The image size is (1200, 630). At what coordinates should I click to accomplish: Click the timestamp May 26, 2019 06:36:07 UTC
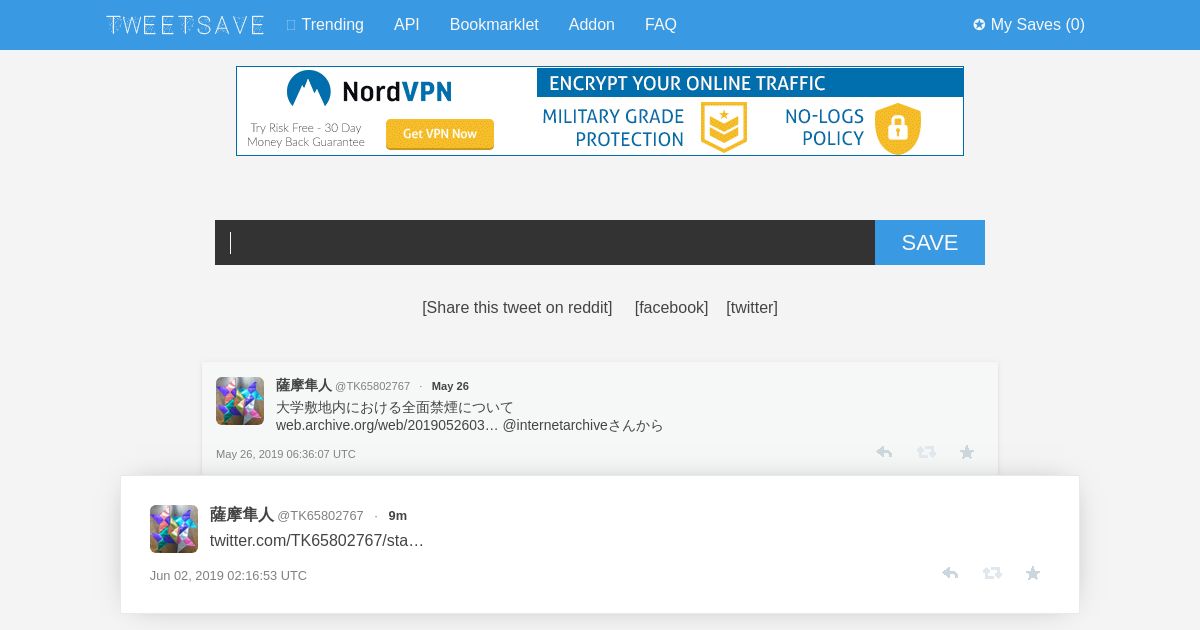[286, 454]
